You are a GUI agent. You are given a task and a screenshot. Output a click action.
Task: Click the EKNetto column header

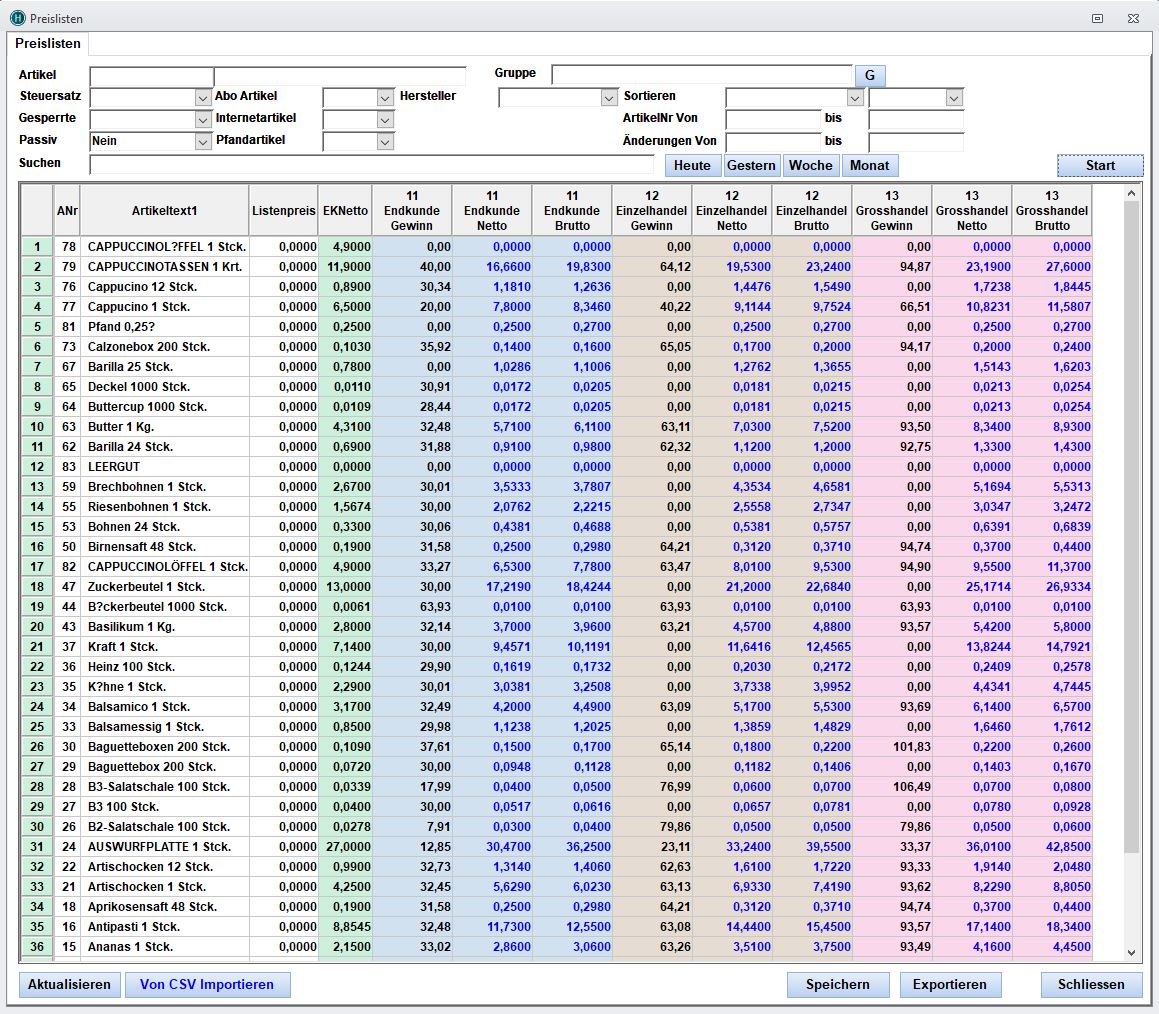coord(344,211)
